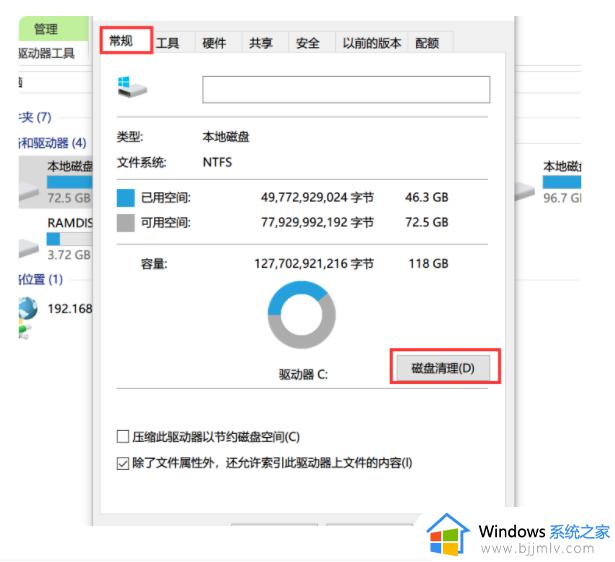This screenshot has height=562, width=615.
Task: Click the gray 可用空间 color swatch
Action: (x=126, y=223)
